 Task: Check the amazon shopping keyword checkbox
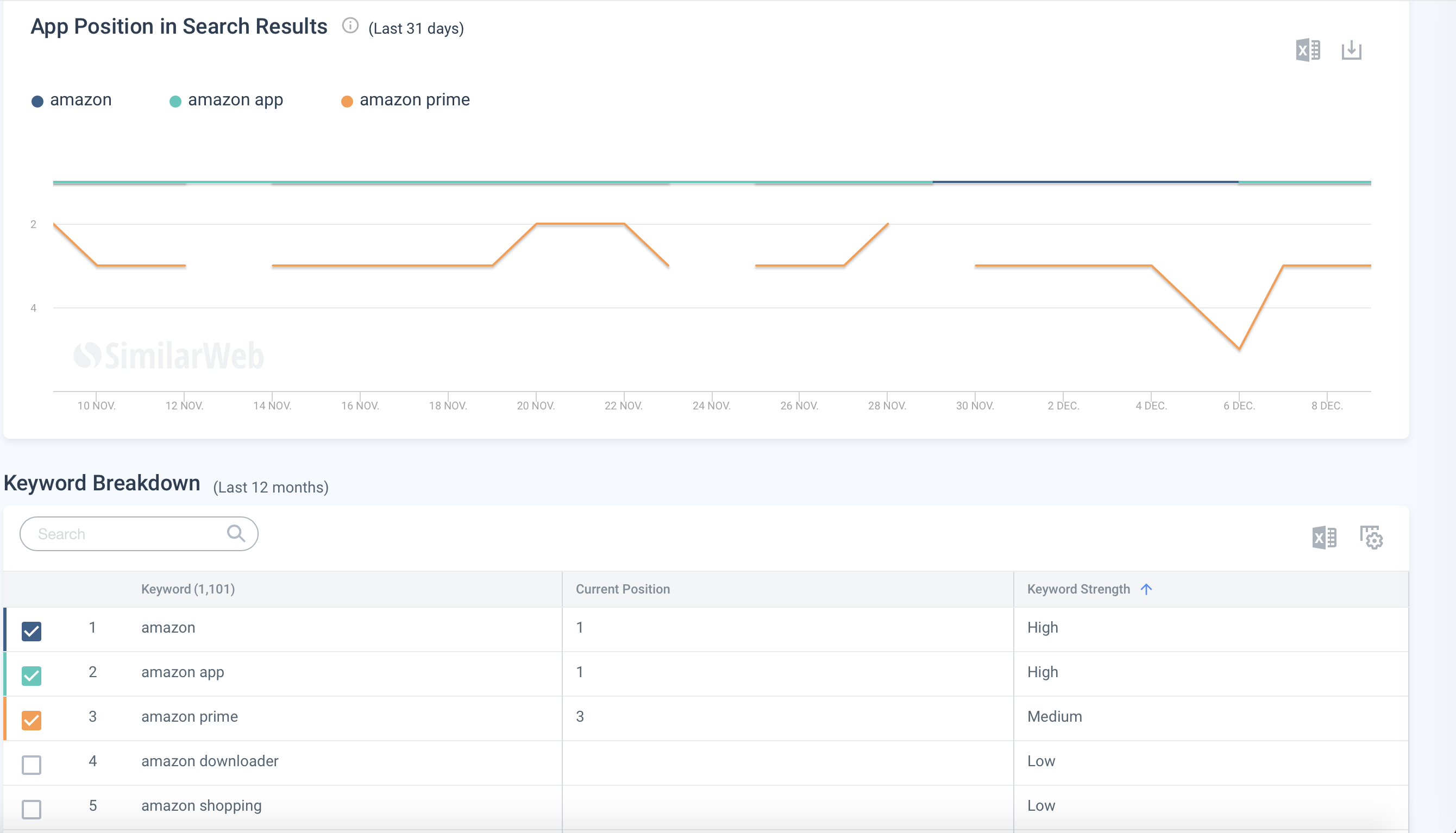pyautogui.click(x=32, y=810)
